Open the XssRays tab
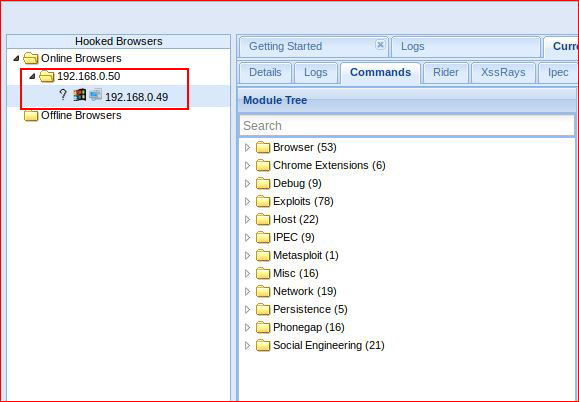 click(x=503, y=72)
